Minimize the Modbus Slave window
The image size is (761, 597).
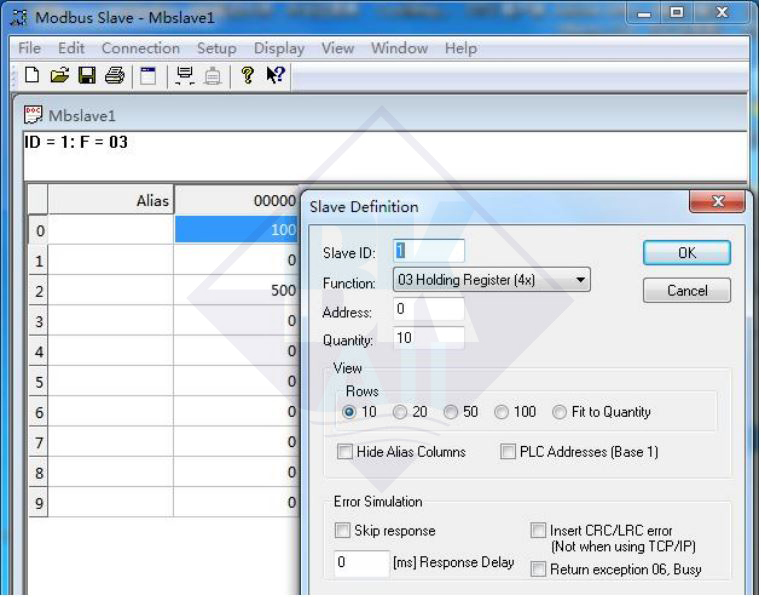coord(644,13)
